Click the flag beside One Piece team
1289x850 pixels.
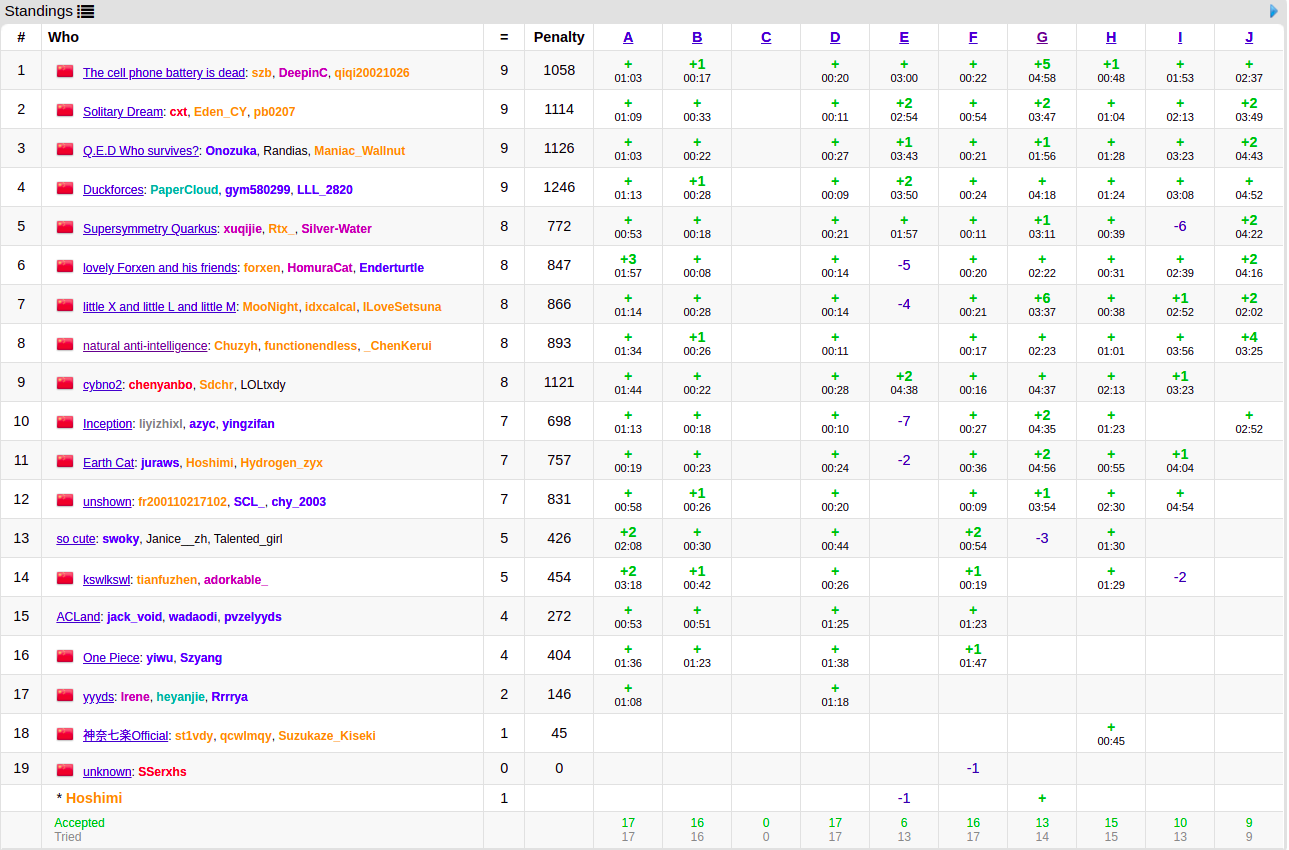[x=65, y=656]
